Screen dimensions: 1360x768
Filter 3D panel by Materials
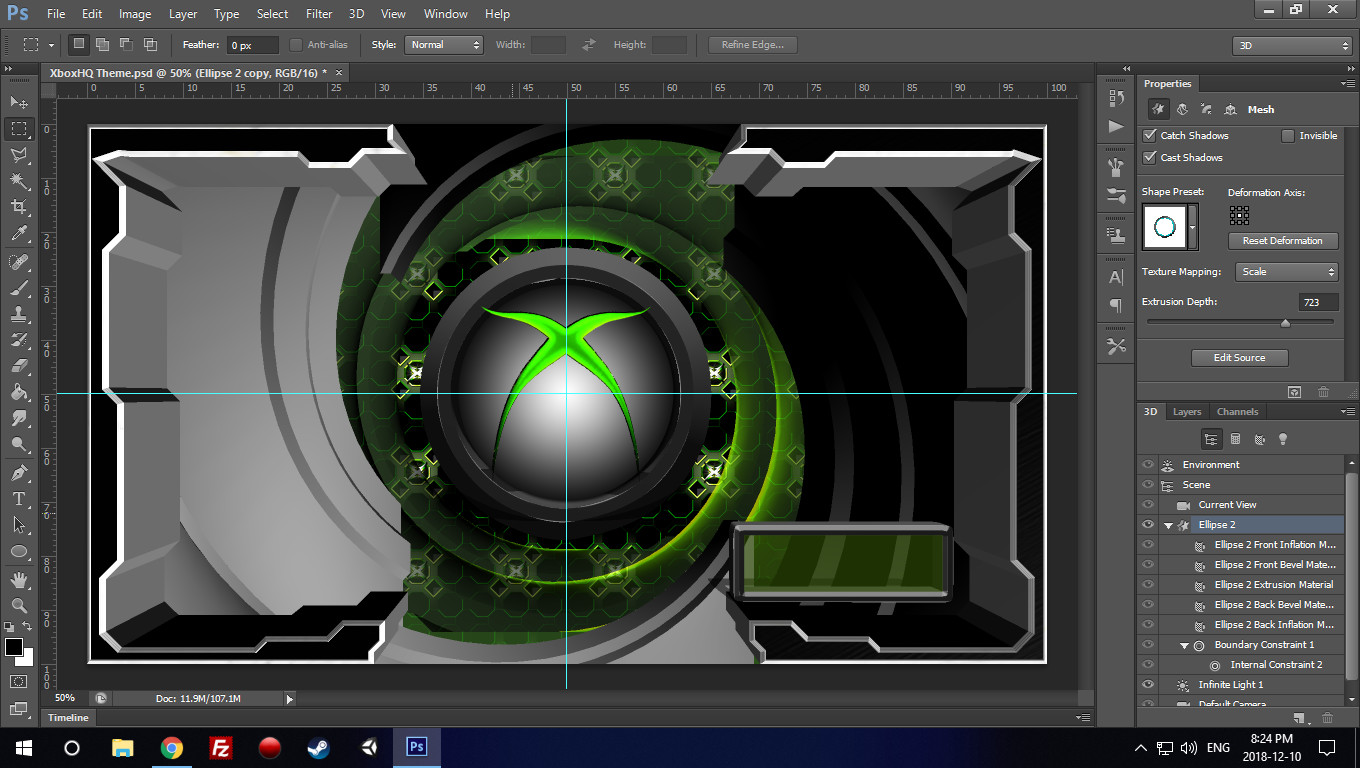point(1259,439)
